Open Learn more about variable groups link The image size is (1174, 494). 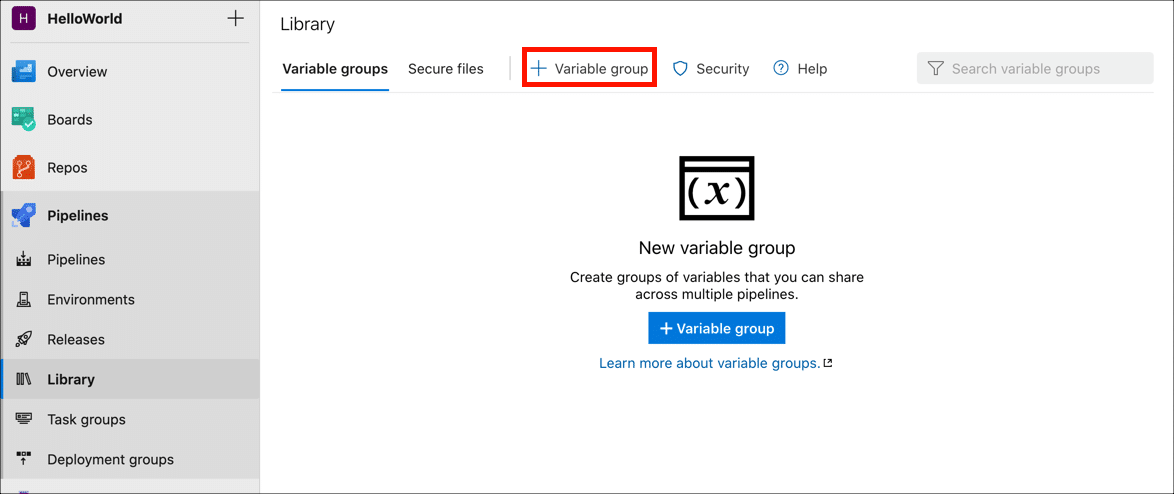point(709,363)
